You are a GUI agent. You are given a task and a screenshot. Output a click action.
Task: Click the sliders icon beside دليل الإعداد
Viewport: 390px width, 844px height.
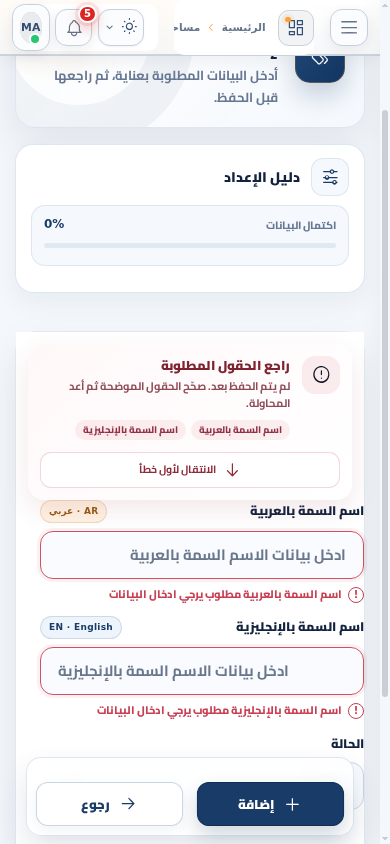pos(330,177)
